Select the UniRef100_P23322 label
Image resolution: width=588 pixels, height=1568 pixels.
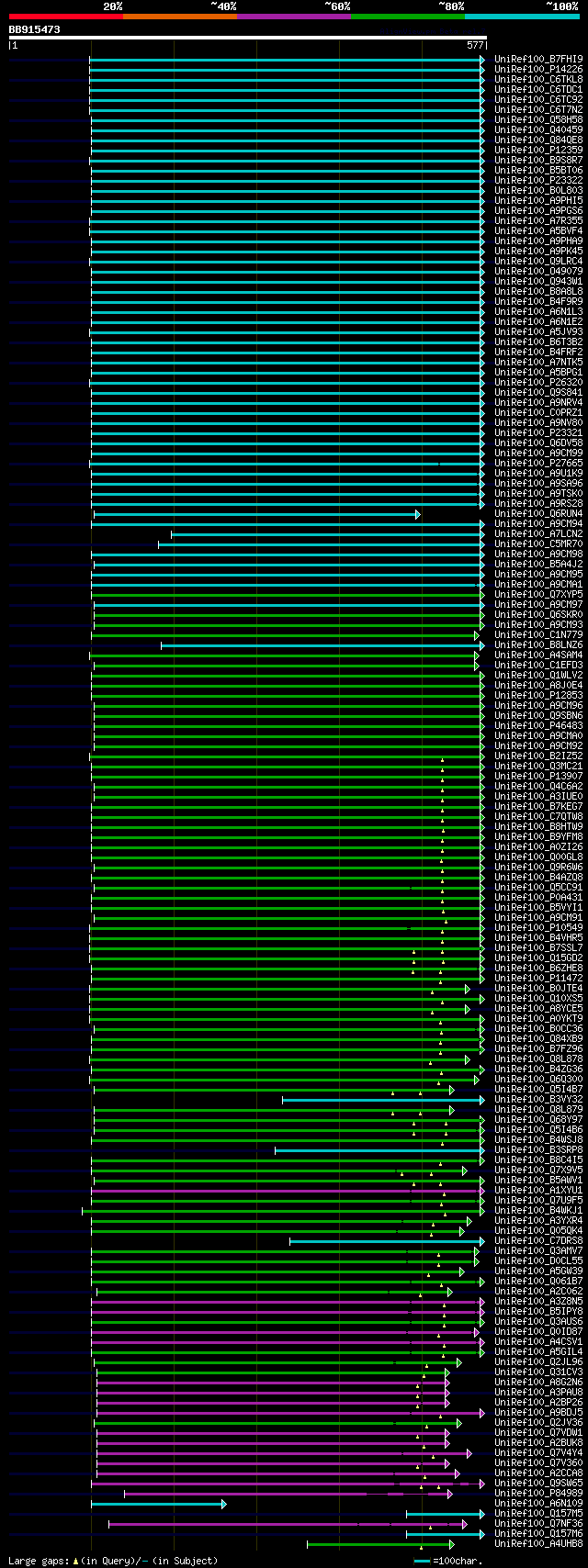point(538,180)
